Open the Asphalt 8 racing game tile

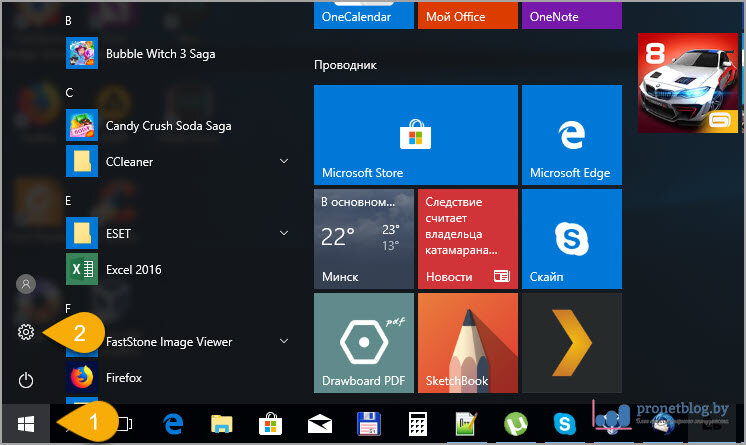(x=688, y=83)
